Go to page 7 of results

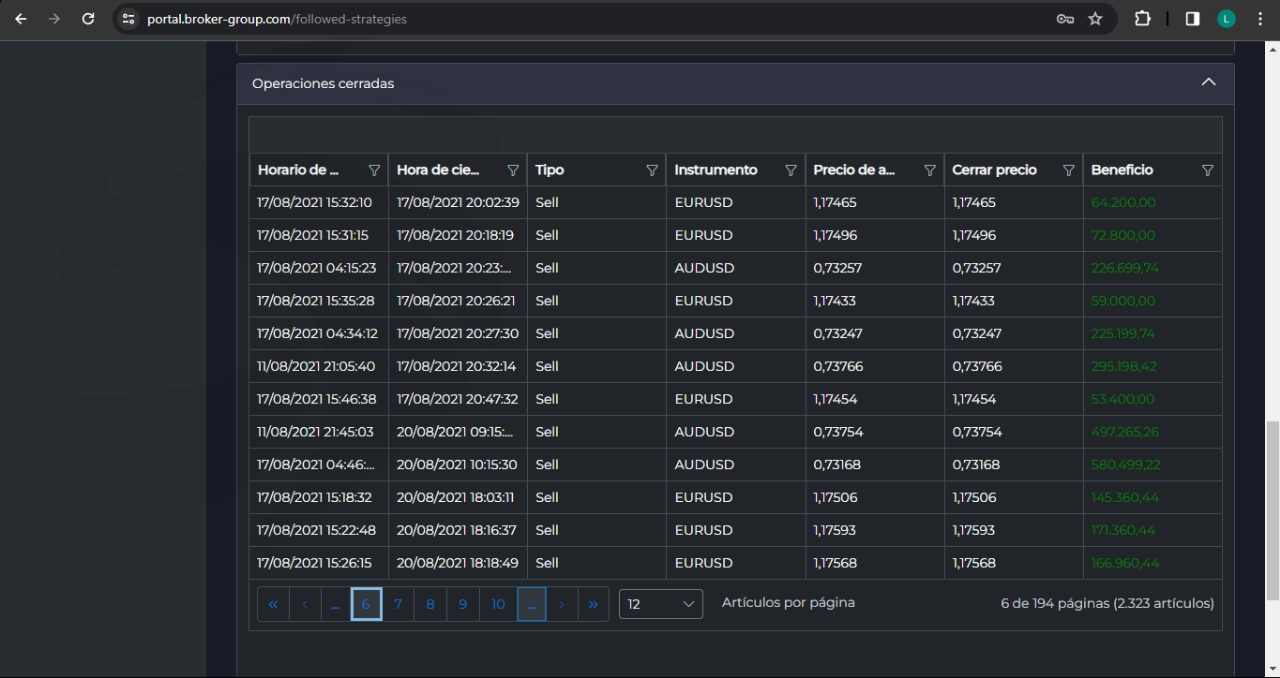(398, 604)
